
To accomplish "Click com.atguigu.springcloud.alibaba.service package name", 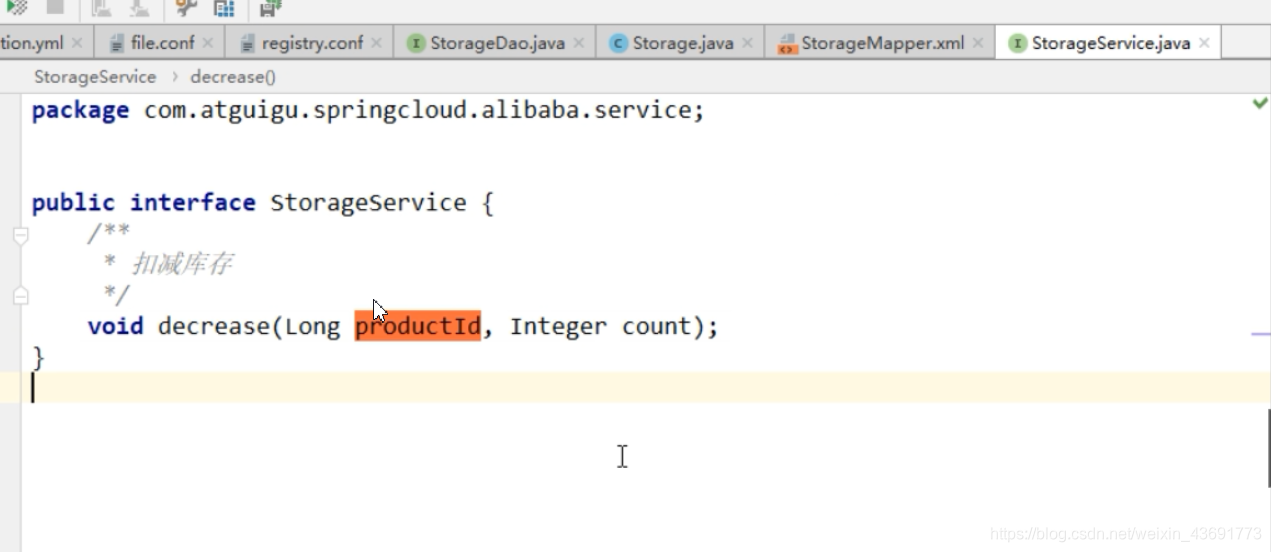I will (418, 110).
